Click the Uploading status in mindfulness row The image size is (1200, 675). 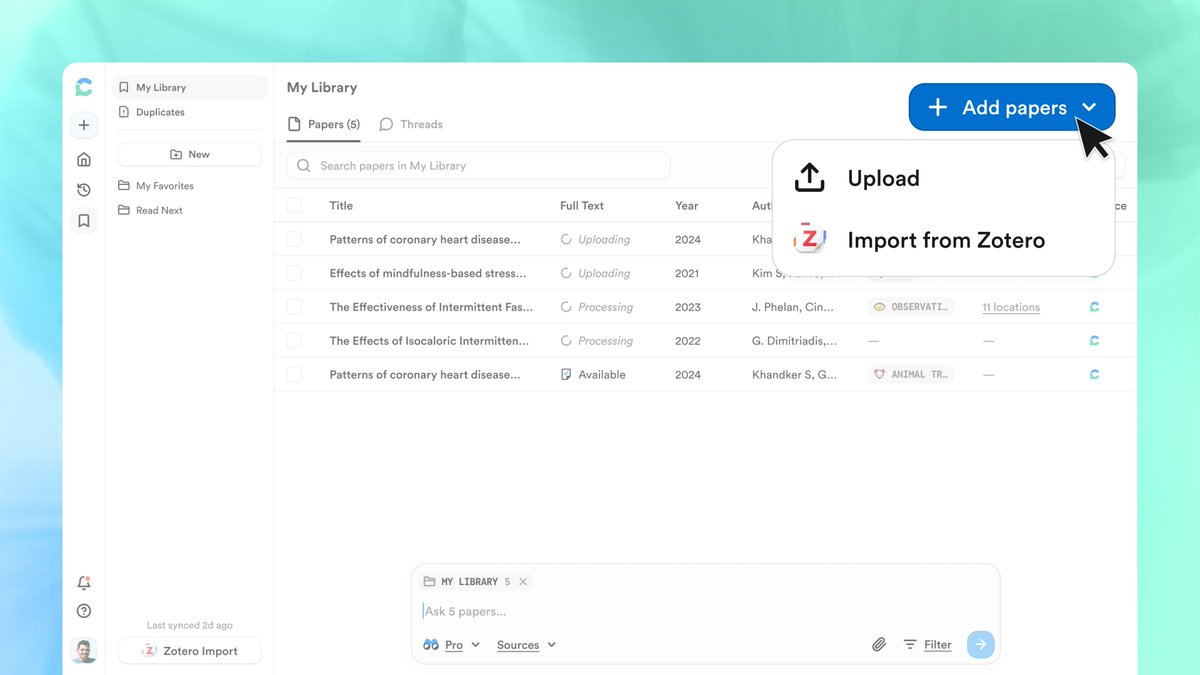coord(595,273)
